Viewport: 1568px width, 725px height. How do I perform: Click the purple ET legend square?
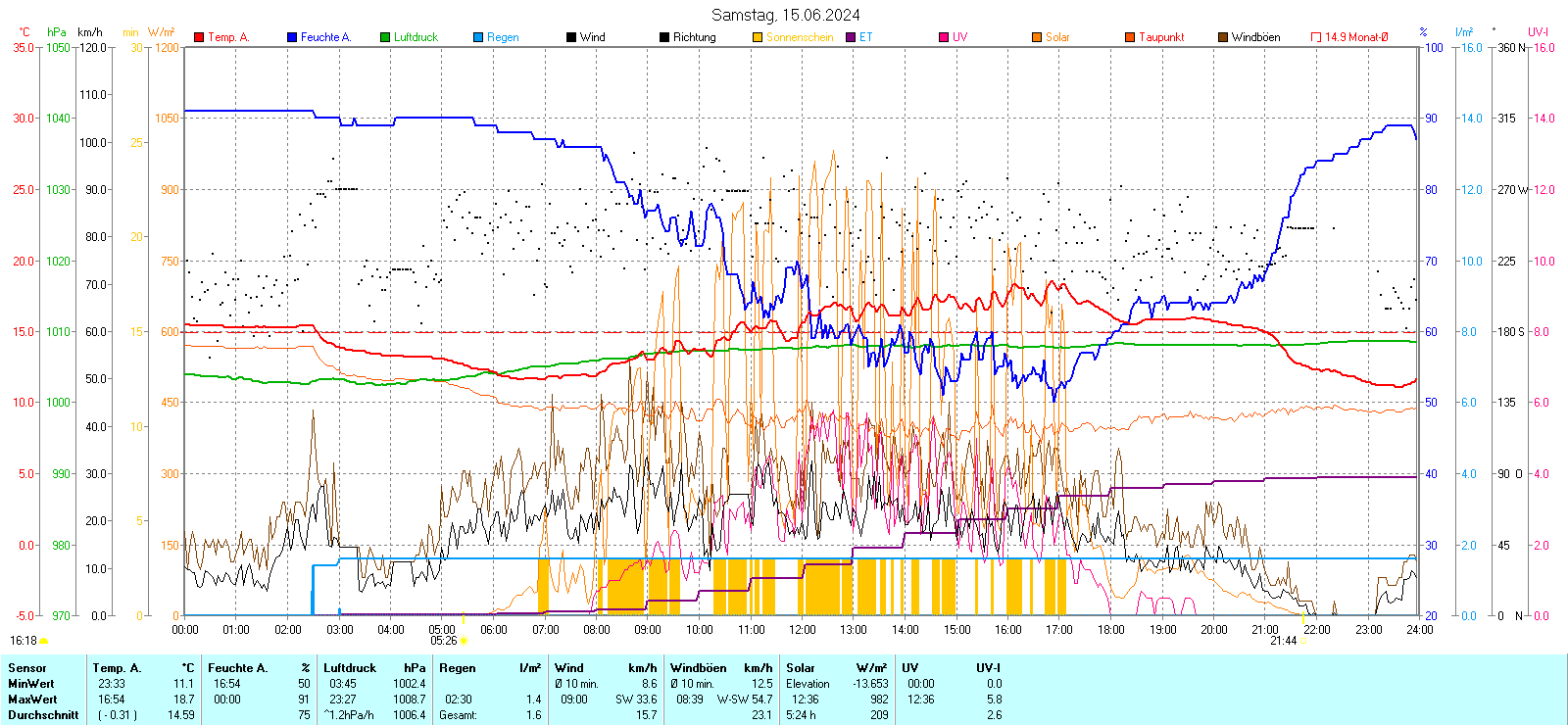[x=851, y=37]
